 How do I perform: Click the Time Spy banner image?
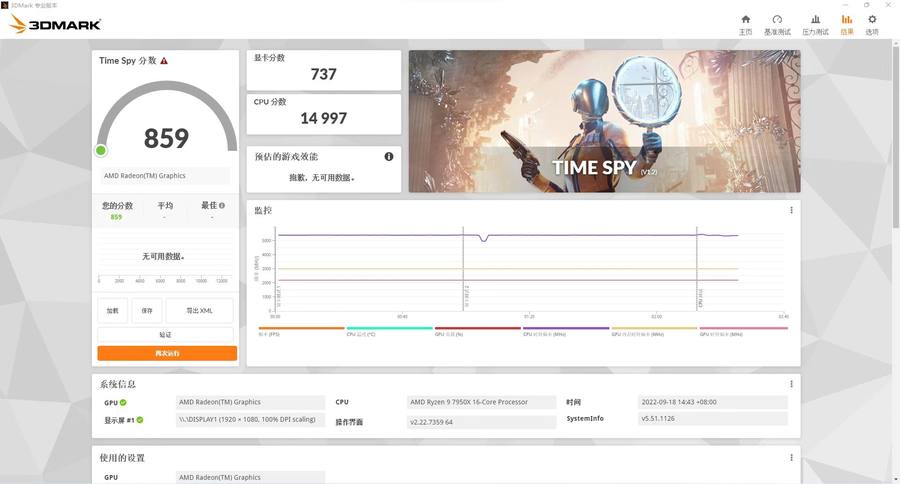coord(604,121)
